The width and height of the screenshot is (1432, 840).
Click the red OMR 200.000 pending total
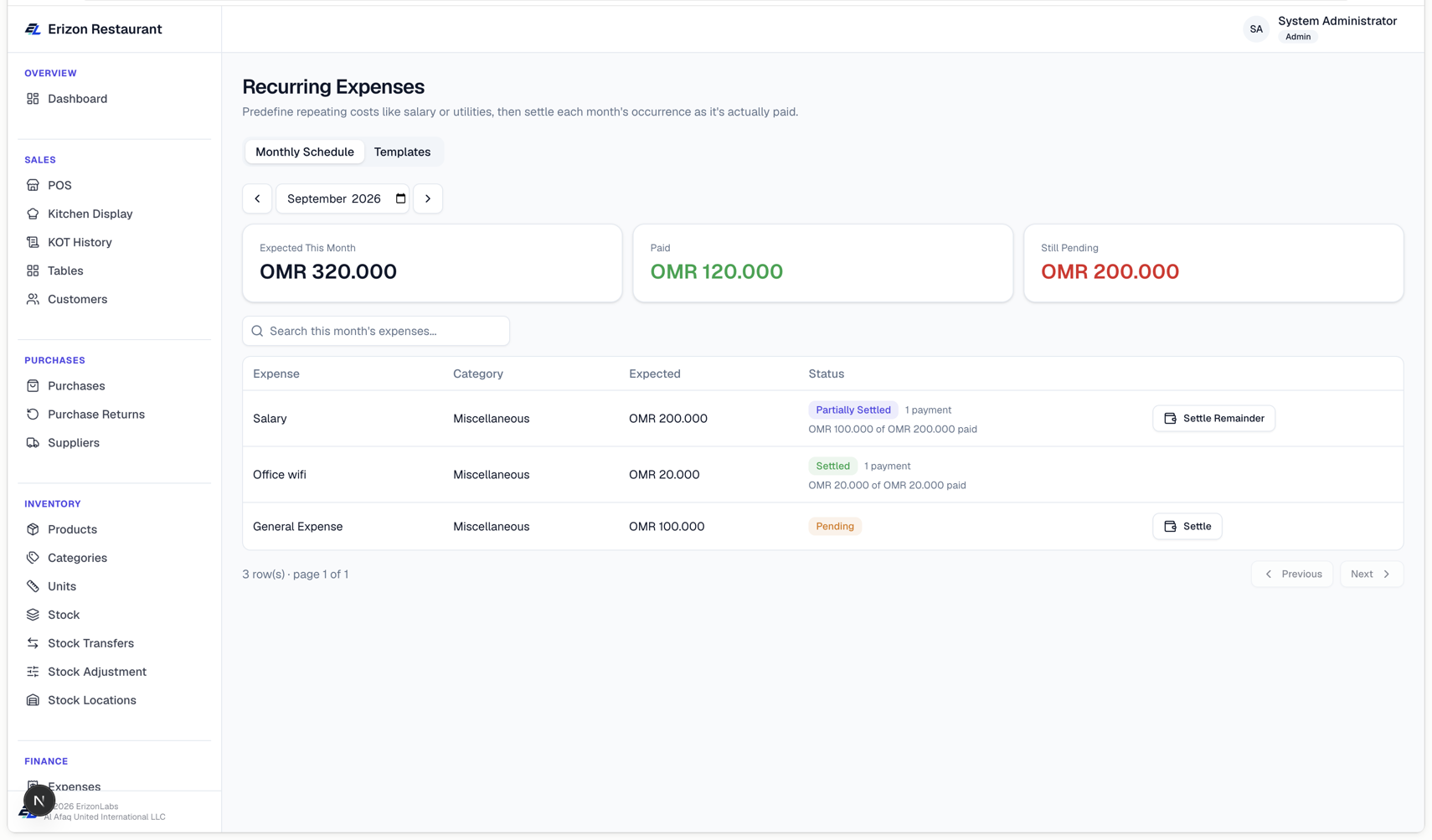pos(1110,272)
